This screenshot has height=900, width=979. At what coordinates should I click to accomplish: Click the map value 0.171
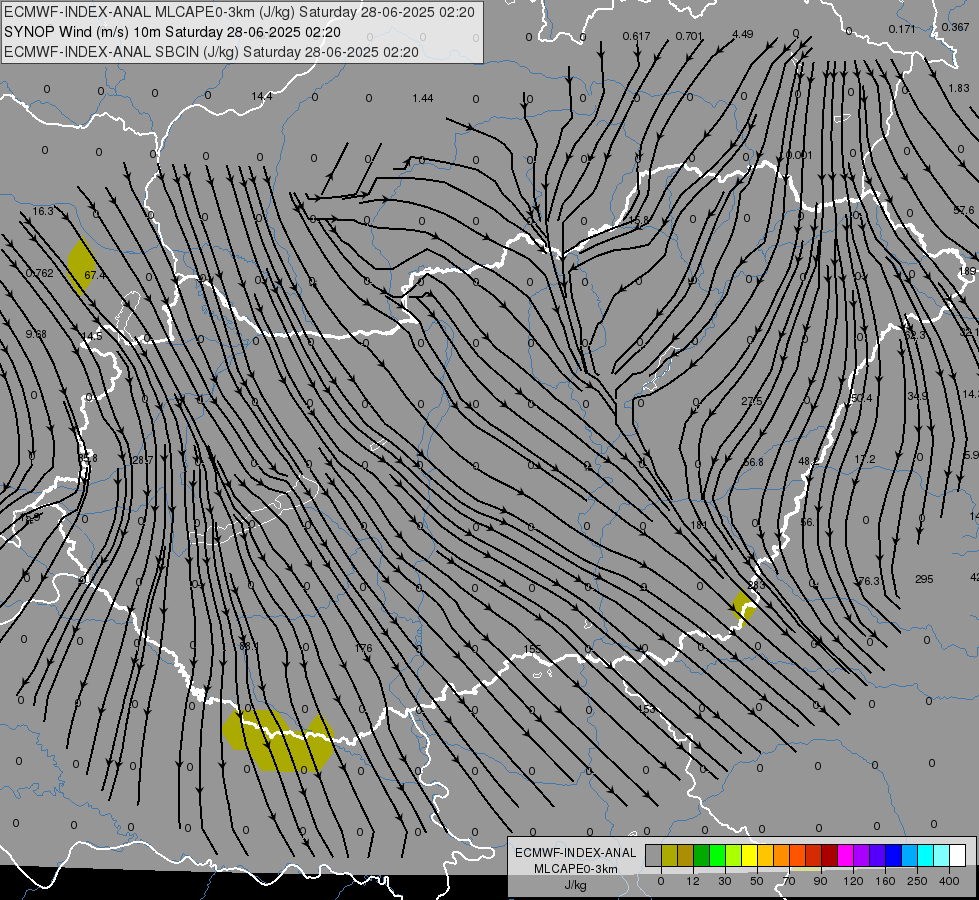(x=902, y=29)
